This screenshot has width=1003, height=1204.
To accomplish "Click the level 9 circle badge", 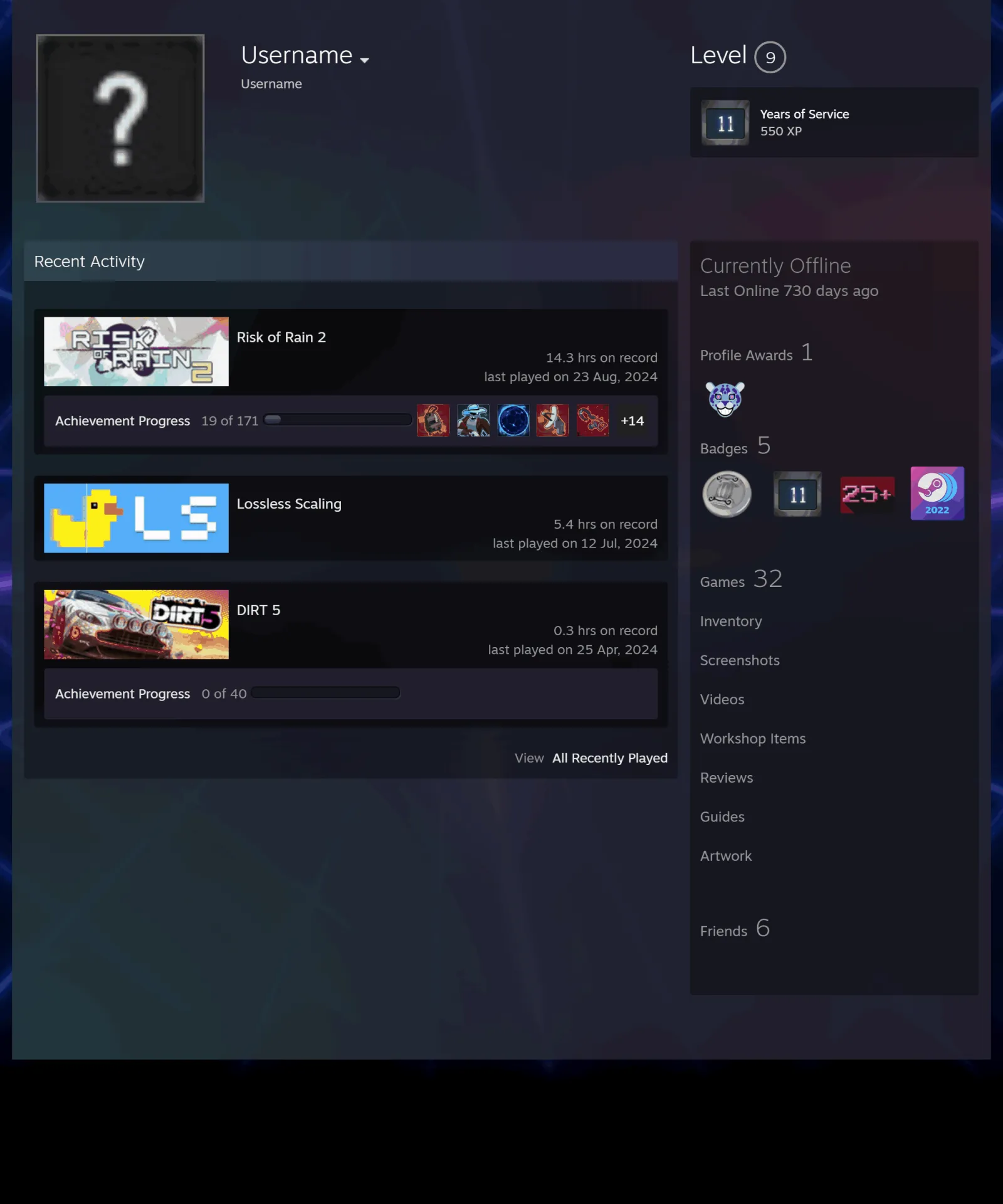I will [770, 57].
